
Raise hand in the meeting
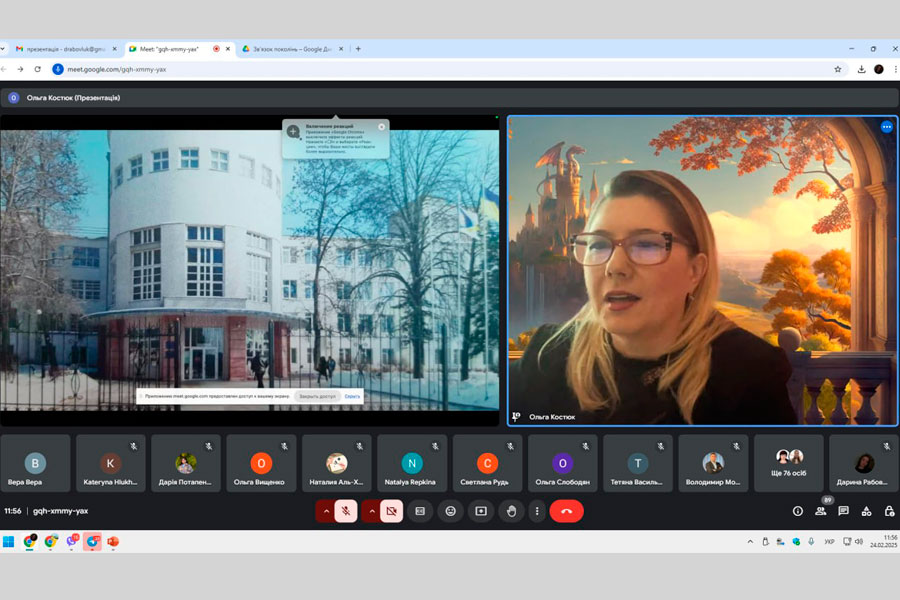pyautogui.click(x=511, y=511)
